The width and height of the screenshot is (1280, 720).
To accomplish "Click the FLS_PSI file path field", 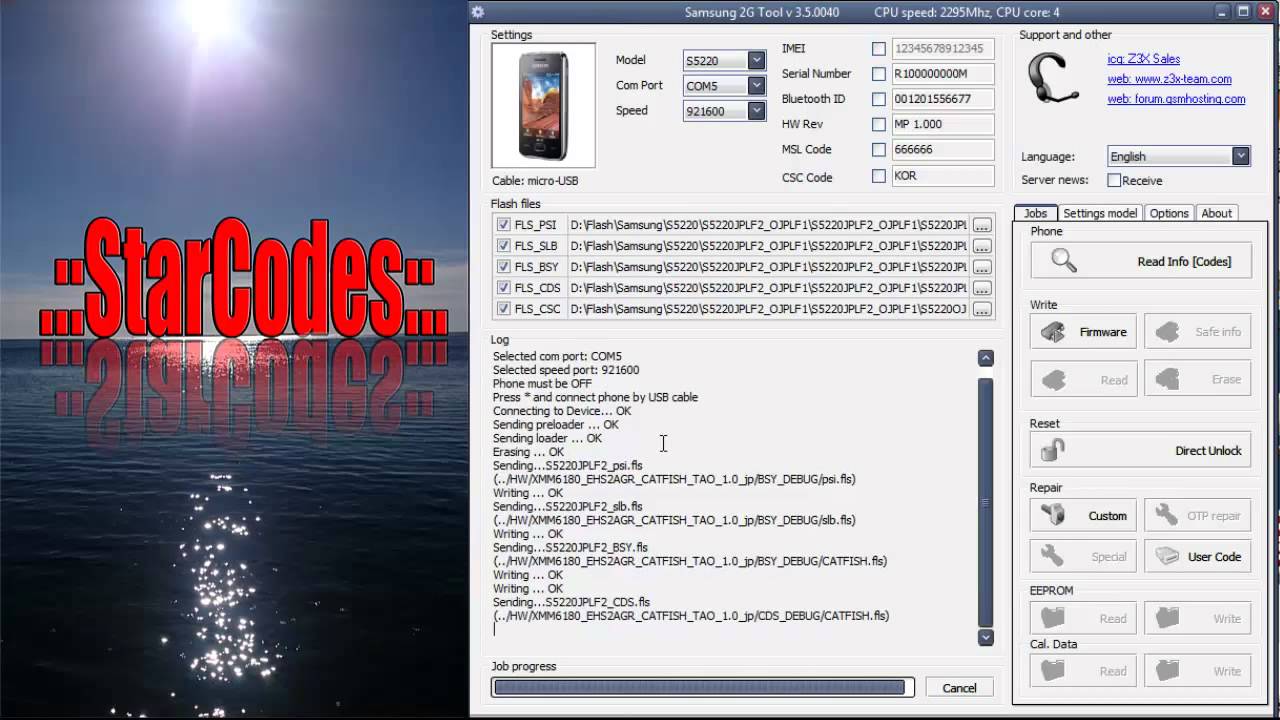I will (768, 225).
